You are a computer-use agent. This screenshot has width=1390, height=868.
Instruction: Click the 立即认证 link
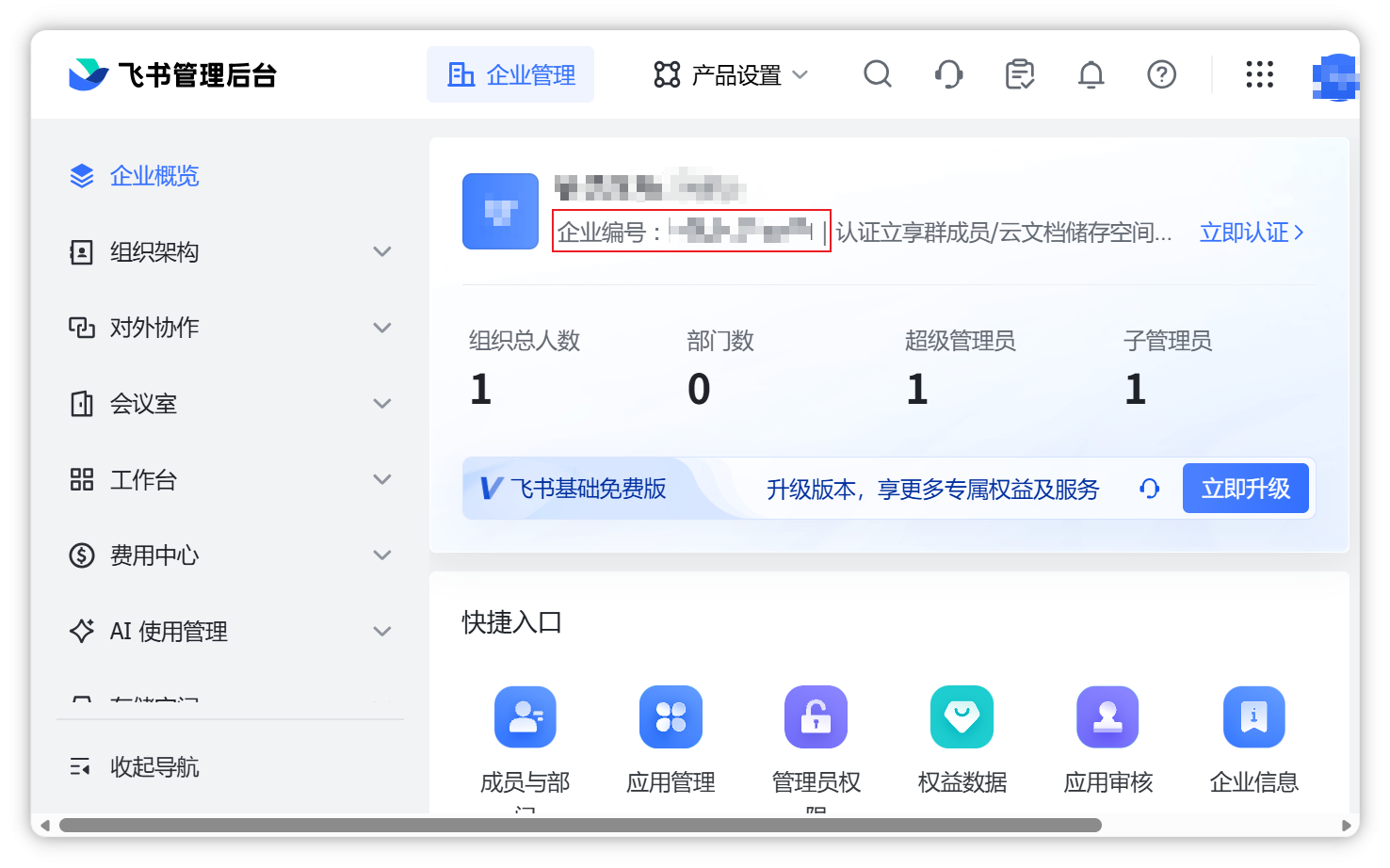click(x=1252, y=232)
